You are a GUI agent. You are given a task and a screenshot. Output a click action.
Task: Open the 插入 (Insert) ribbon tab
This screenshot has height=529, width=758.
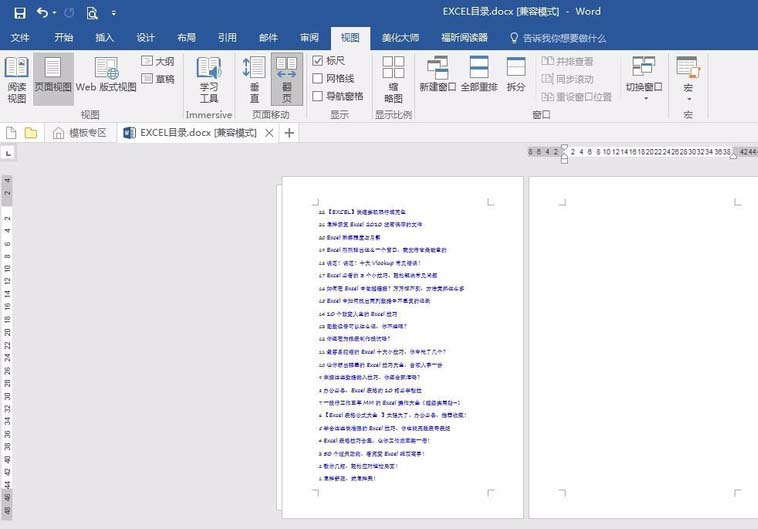(x=104, y=38)
